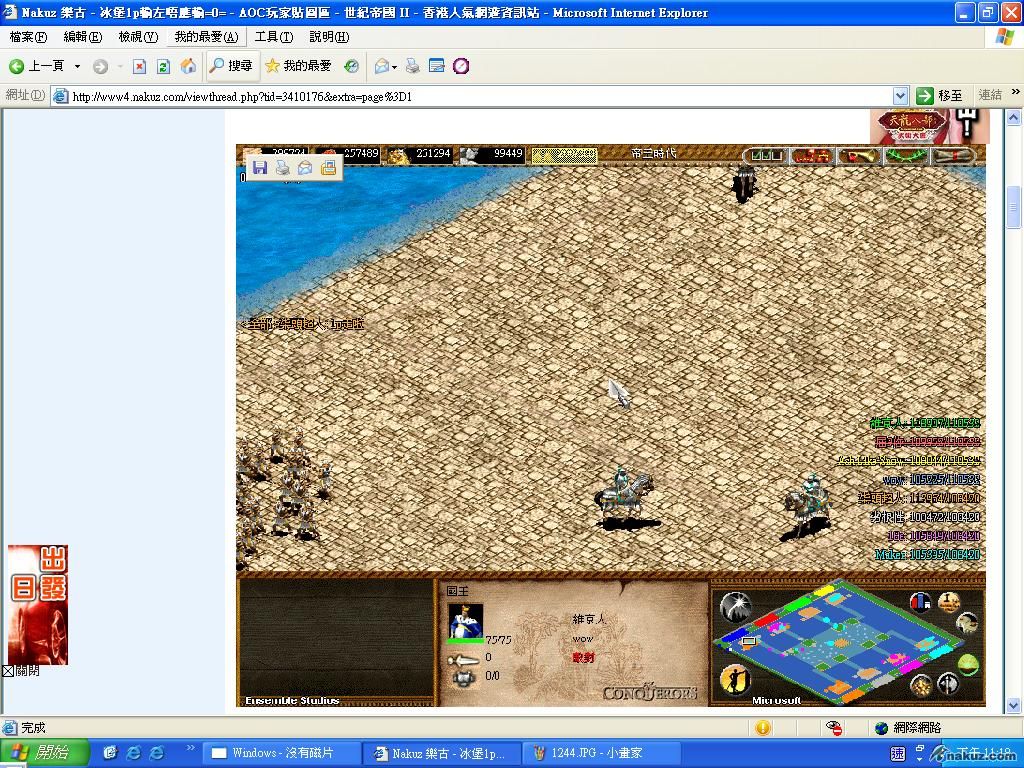The width and height of the screenshot is (1024, 768).
Task: Open the 說明(H) menu
Action: pyautogui.click(x=328, y=37)
